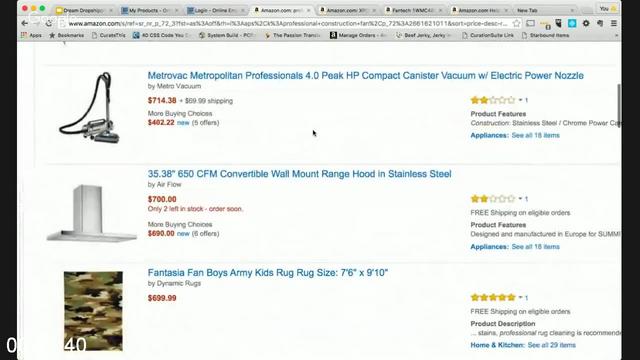Click 'by Metro Vacuum' seller text

click(x=174, y=86)
